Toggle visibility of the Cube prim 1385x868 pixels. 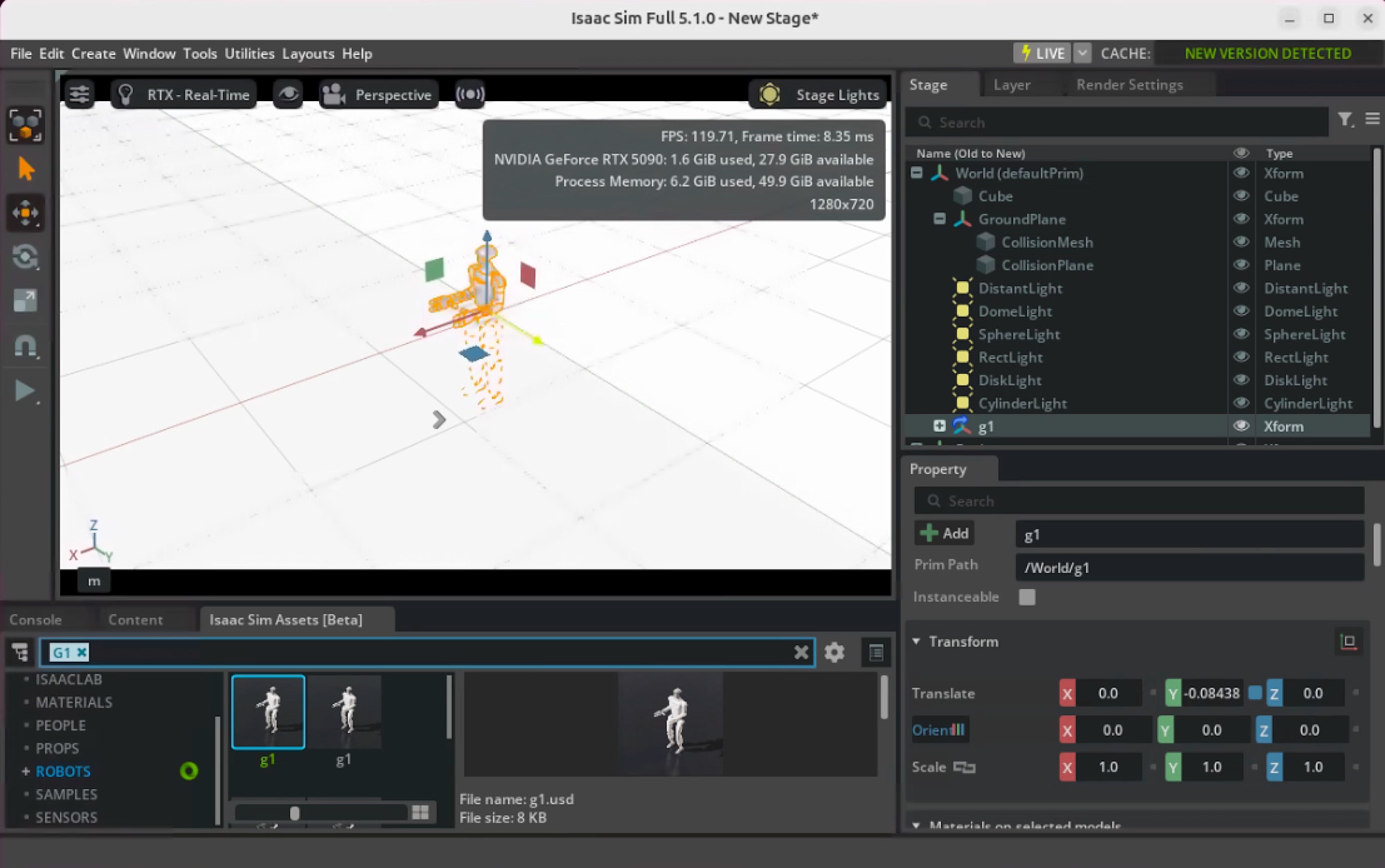1241,196
